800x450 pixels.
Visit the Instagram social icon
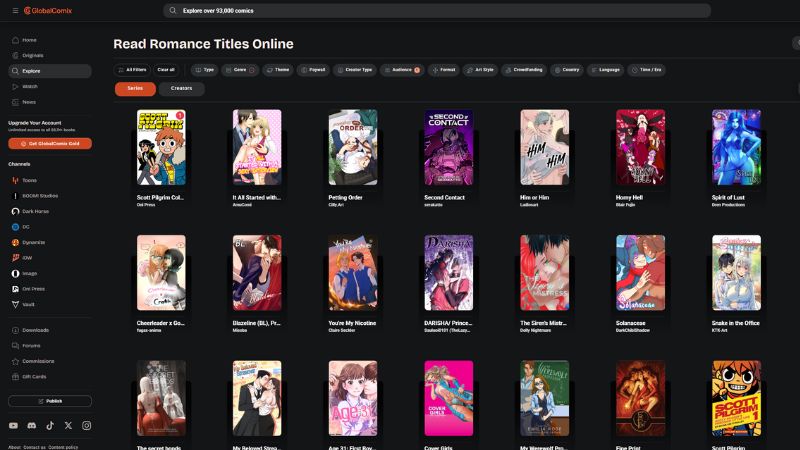coord(87,426)
